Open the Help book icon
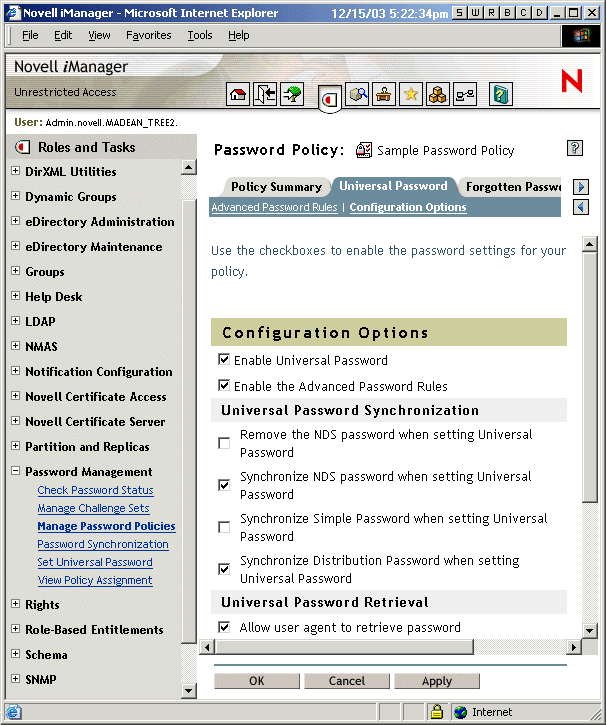 (x=501, y=94)
